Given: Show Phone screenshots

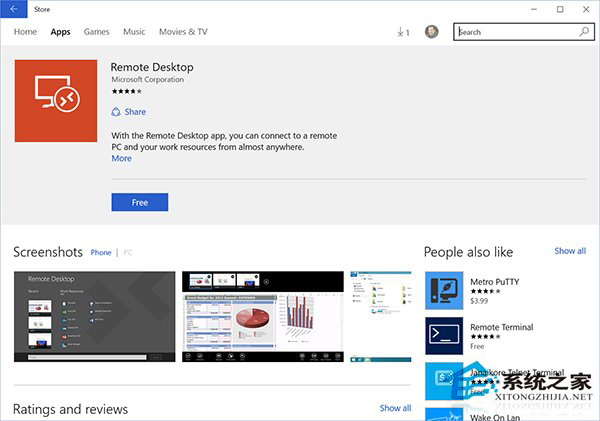Looking at the screenshot, I should 101,253.
